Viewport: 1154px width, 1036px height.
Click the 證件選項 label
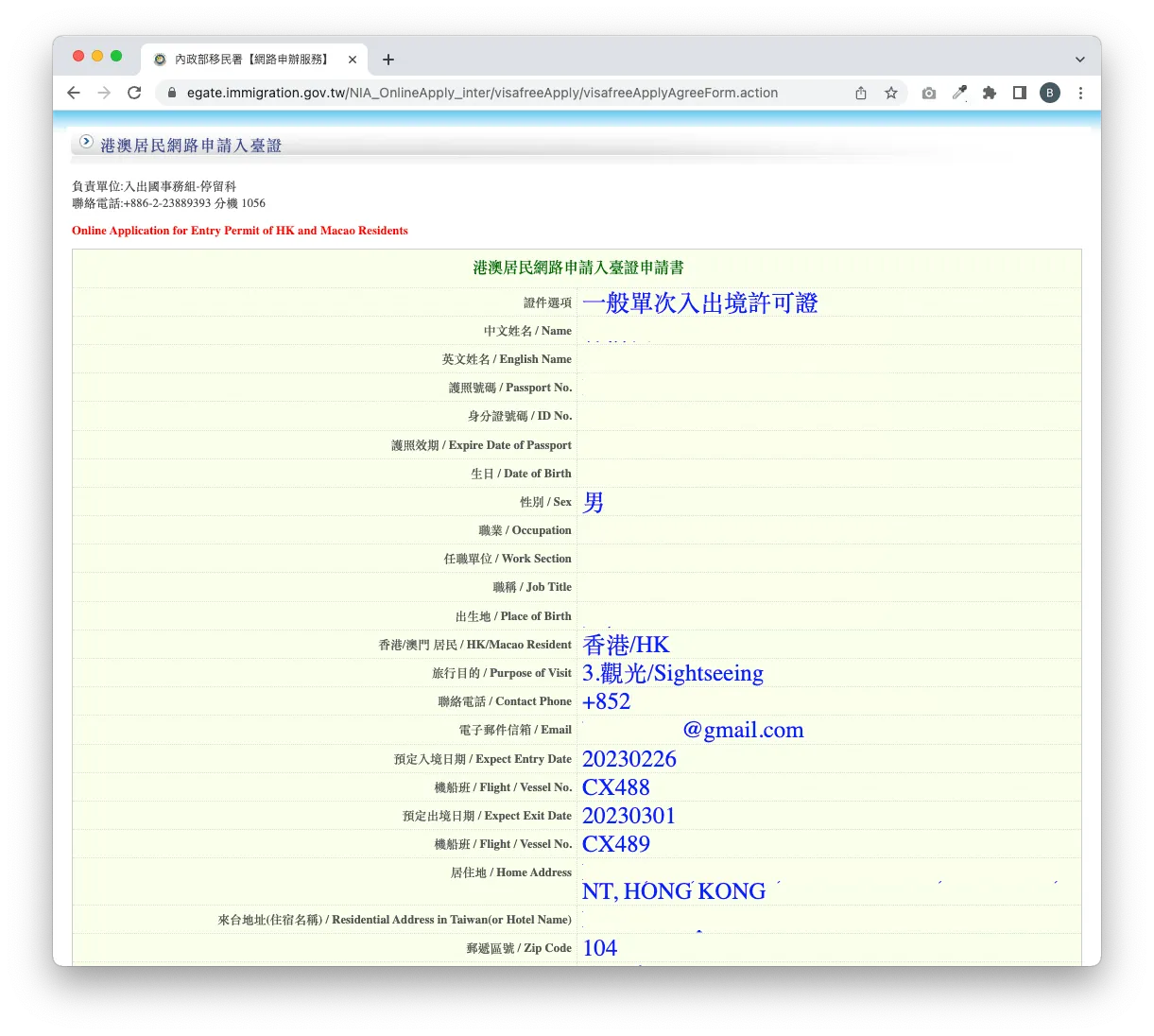[548, 302]
